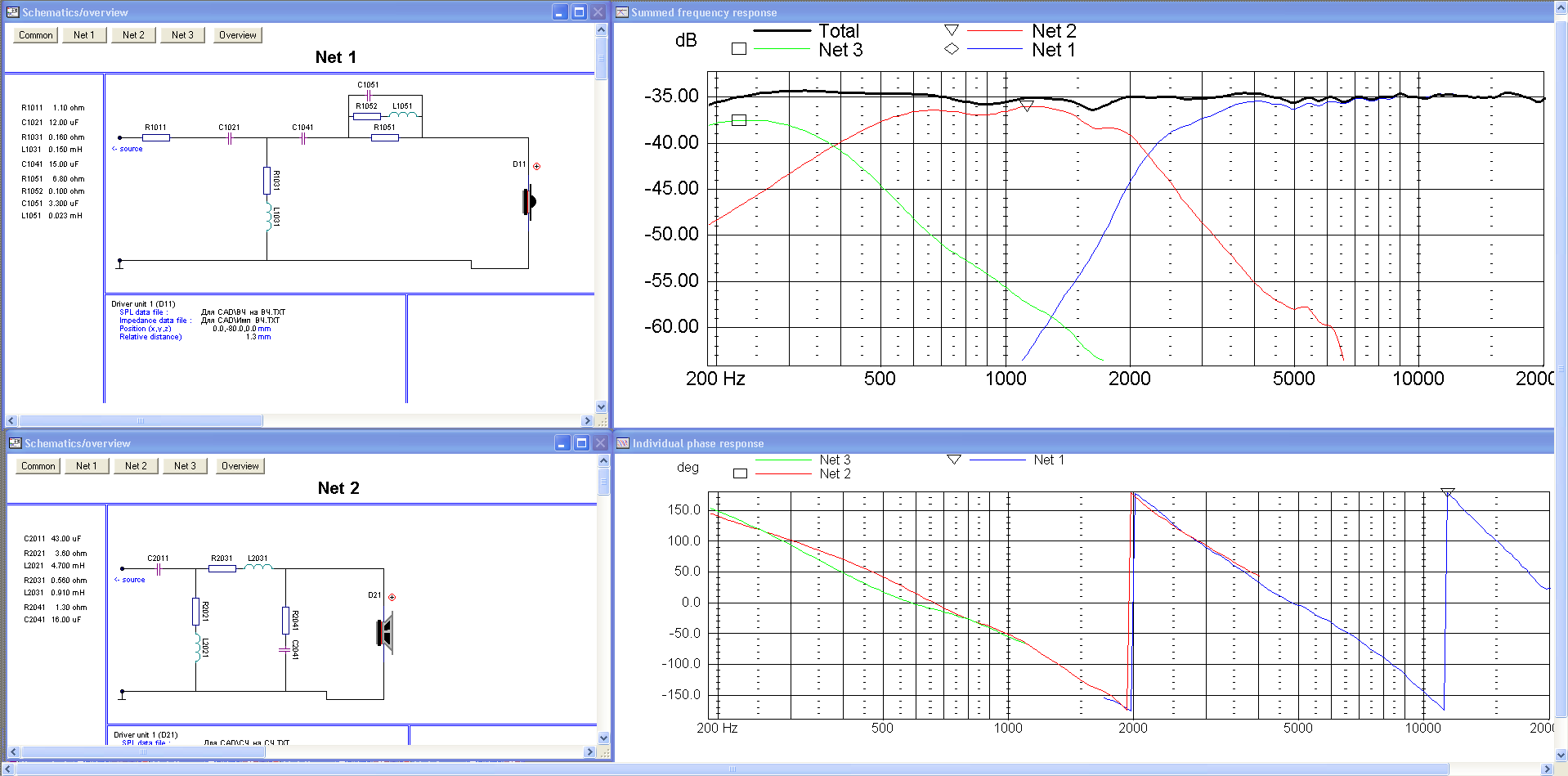Click the red marker beside the D11 driver
Screen dimensions: 1568x776
pyautogui.click(x=537, y=166)
